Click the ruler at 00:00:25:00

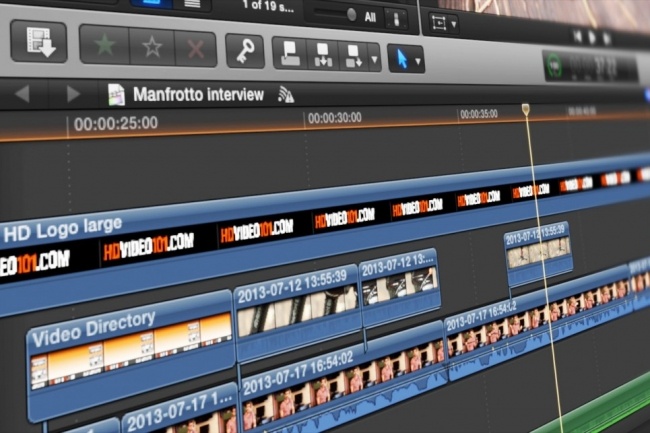(x=115, y=123)
